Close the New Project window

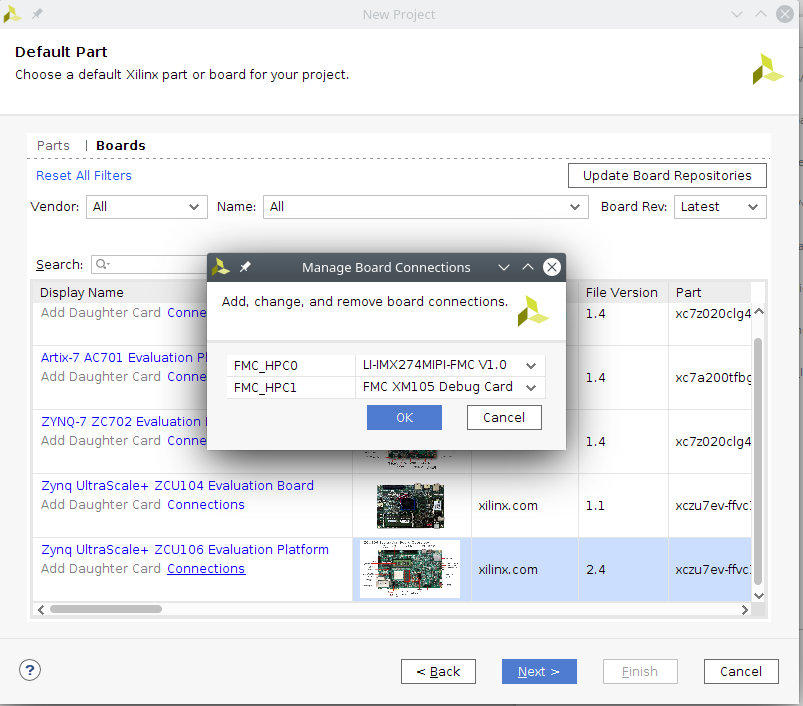[x=785, y=14]
